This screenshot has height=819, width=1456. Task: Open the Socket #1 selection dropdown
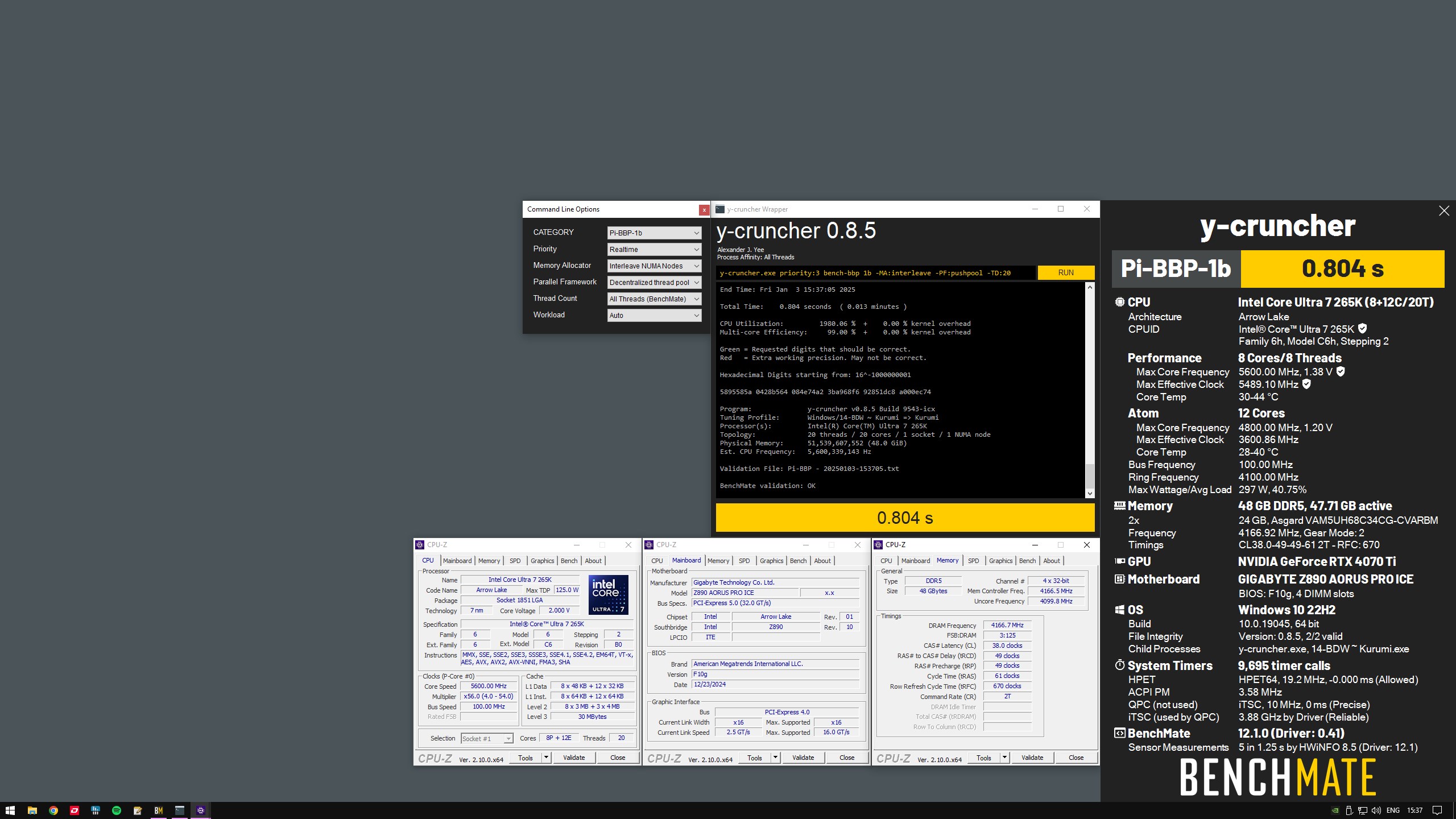pos(487,738)
